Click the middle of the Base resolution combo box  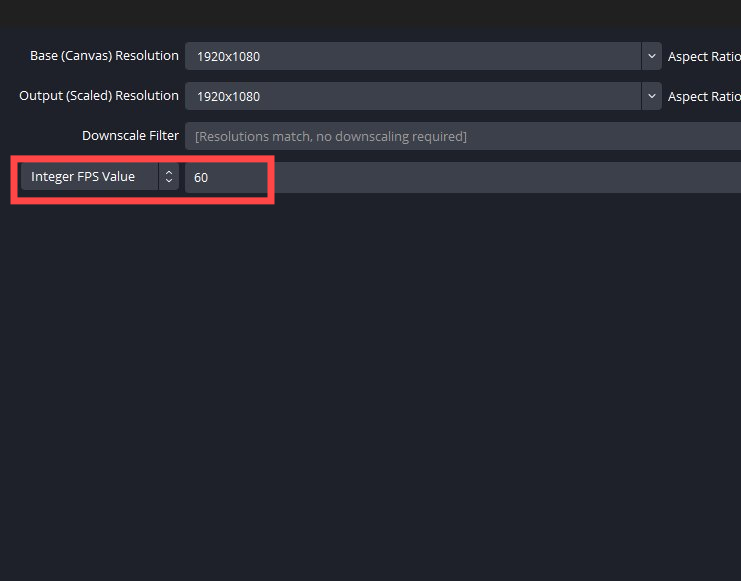[412, 56]
